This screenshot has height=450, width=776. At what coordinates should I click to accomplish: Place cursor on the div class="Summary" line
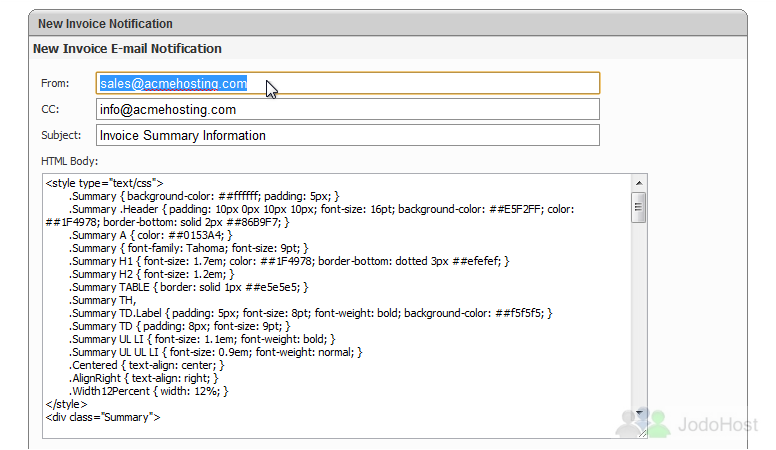[x=103, y=417]
